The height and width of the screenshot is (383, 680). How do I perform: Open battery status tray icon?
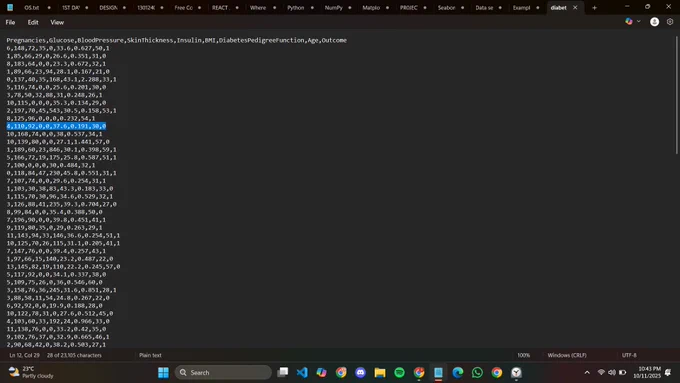[623, 373]
